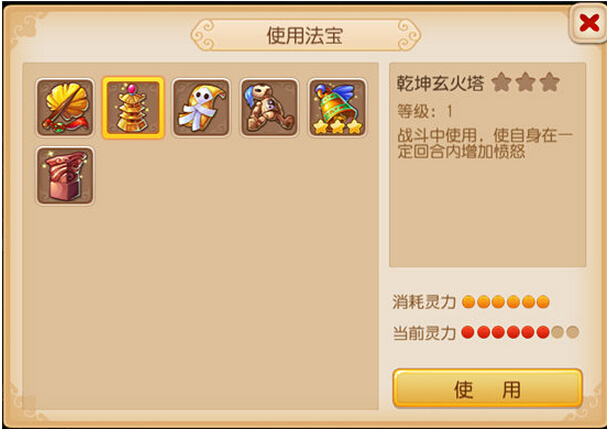Click the first red 当前灵力 orb
The width and height of the screenshot is (608, 432).
(x=468, y=332)
